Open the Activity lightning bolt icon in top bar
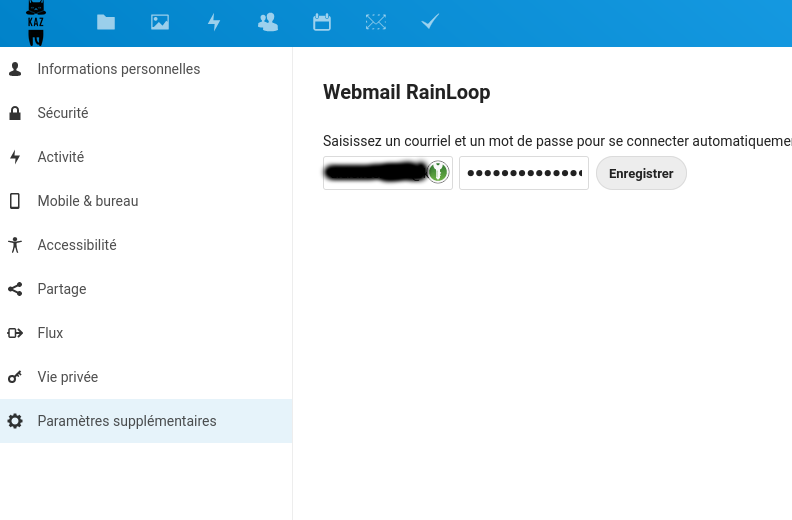Image resolution: width=792 pixels, height=520 pixels. (x=214, y=22)
